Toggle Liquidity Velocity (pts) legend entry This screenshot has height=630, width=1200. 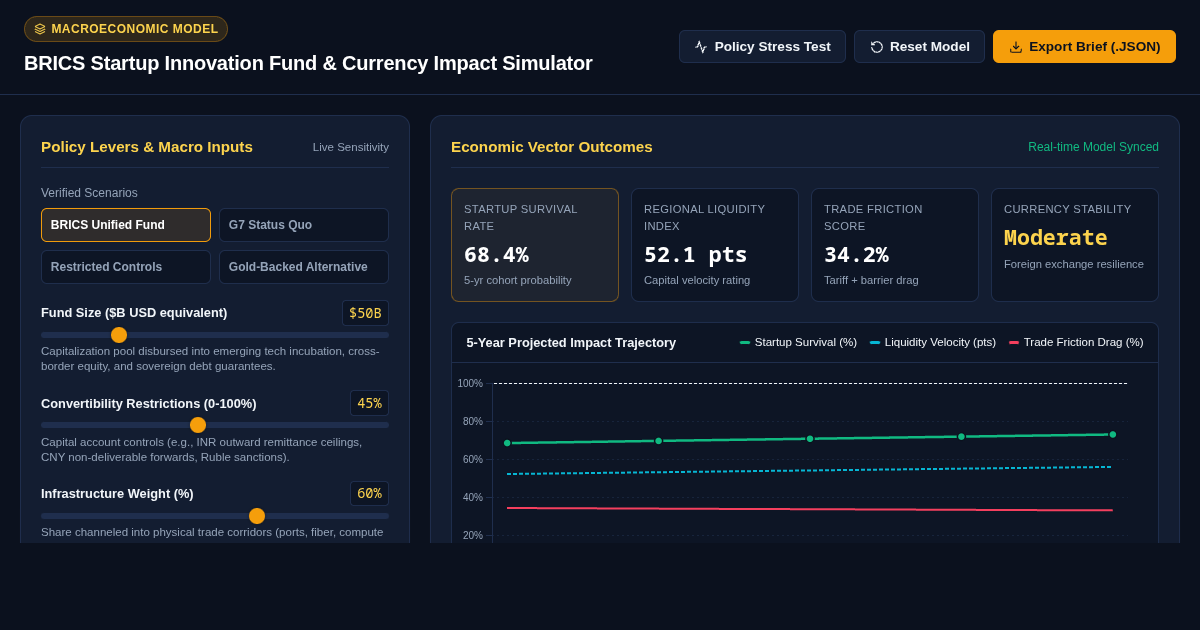pyautogui.click(x=932, y=342)
